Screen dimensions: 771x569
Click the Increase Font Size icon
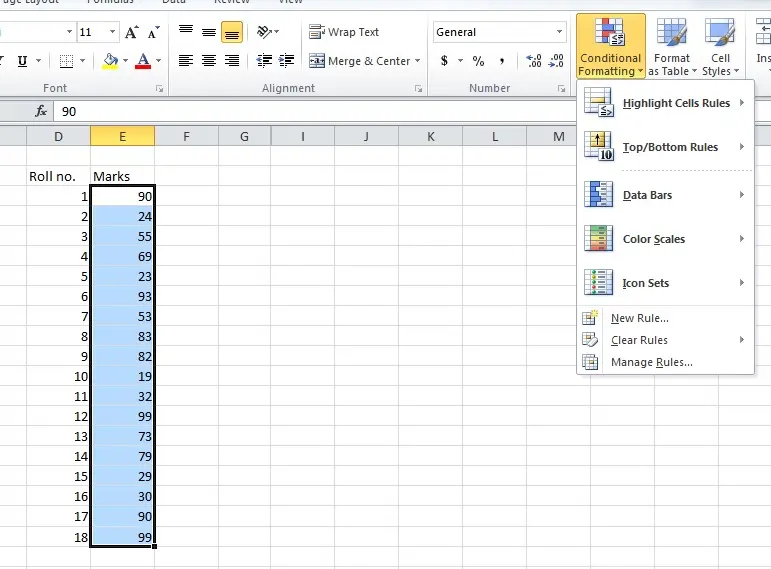pyautogui.click(x=131, y=32)
